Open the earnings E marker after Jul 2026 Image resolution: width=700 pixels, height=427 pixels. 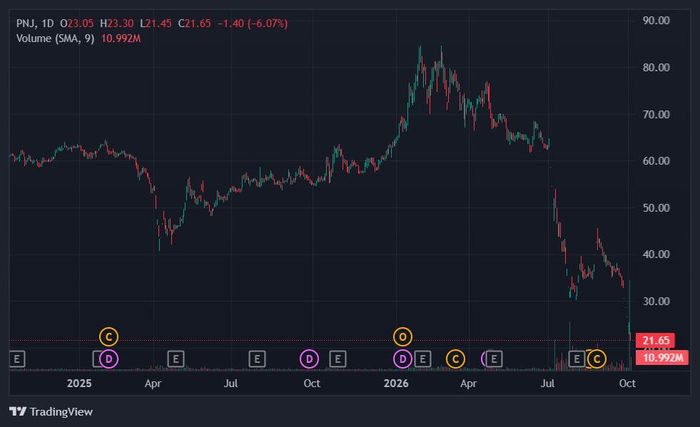(x=577, y=359)
